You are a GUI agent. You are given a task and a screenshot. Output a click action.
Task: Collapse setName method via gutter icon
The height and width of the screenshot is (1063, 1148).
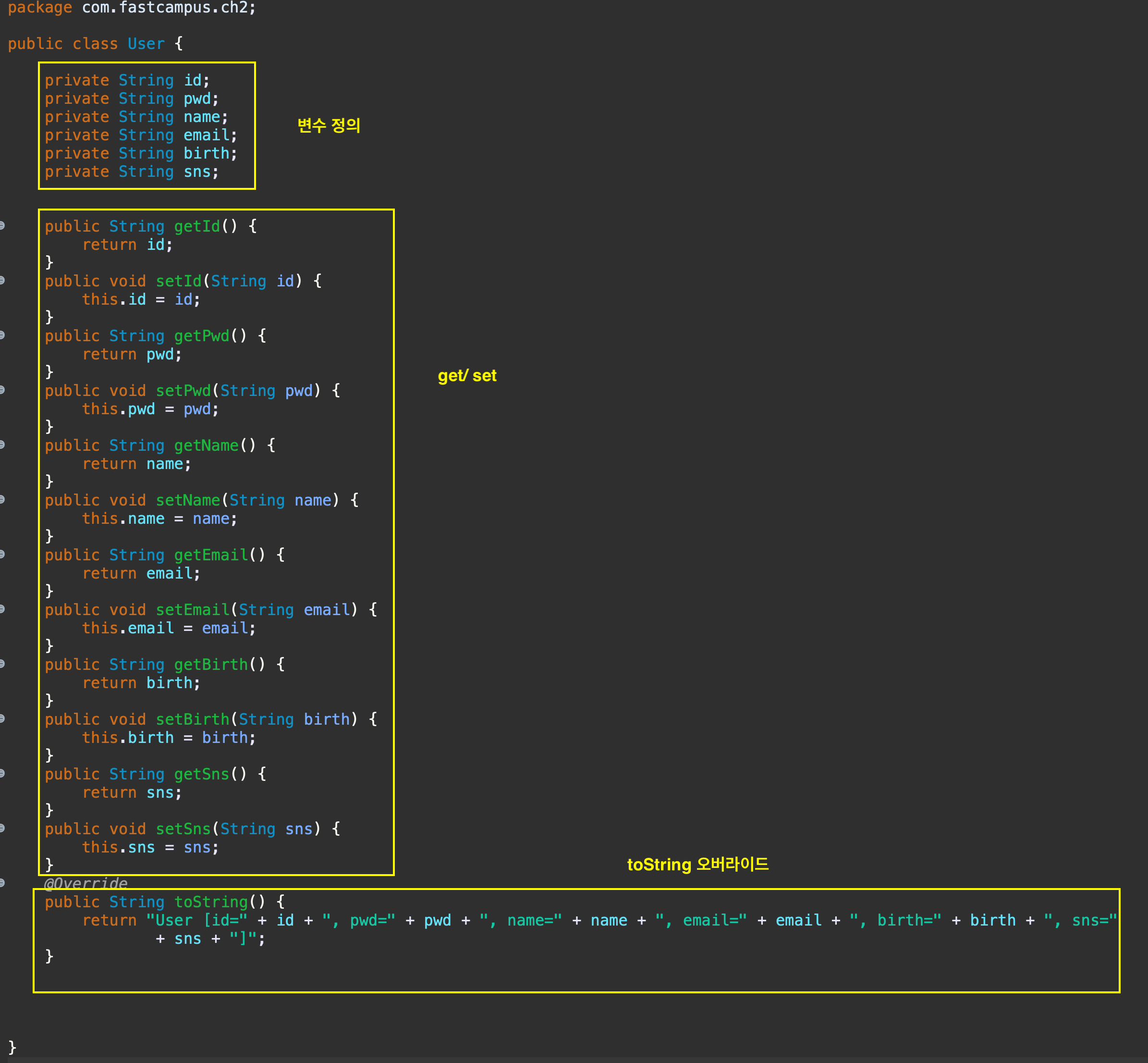coord(2,499)
